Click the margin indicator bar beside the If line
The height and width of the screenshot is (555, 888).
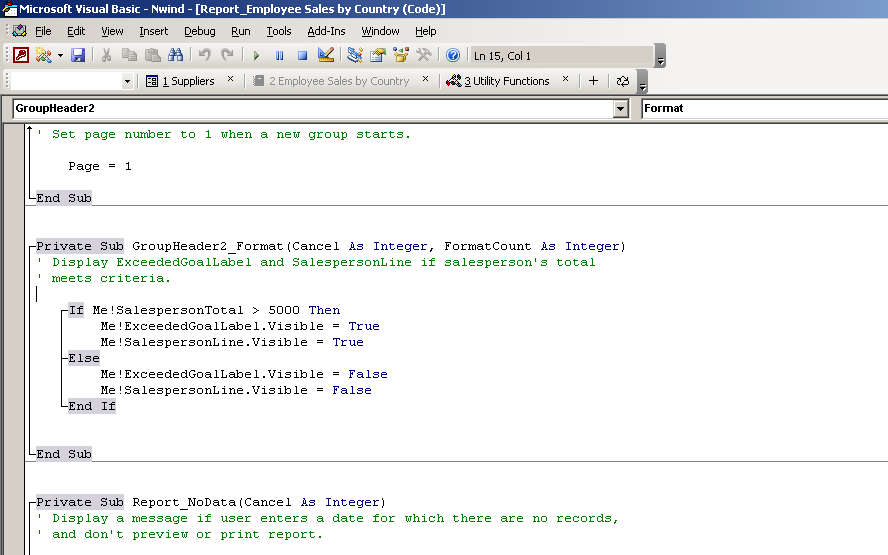(14, 310)
